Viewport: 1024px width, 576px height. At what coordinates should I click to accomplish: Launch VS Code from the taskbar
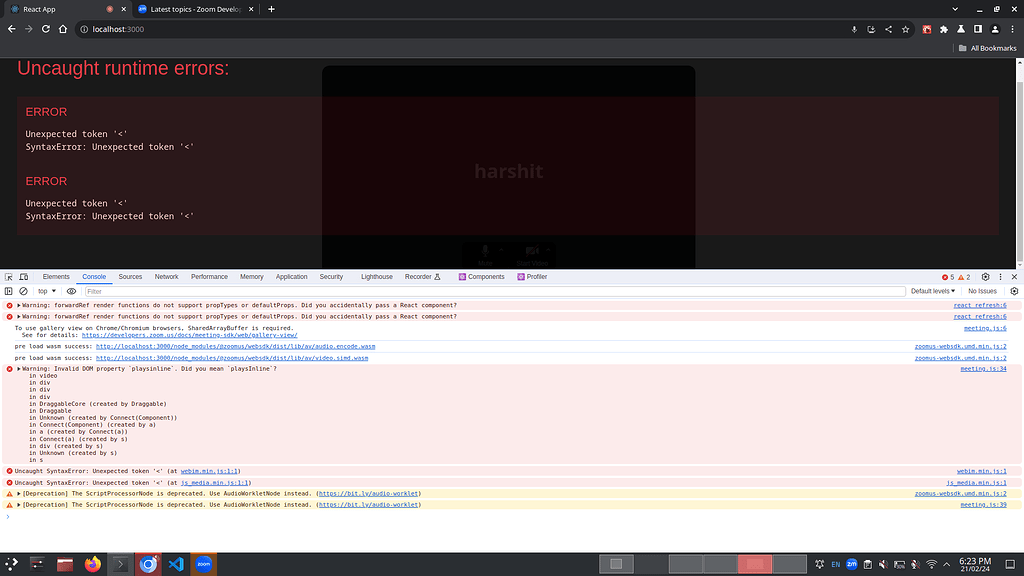175,564
